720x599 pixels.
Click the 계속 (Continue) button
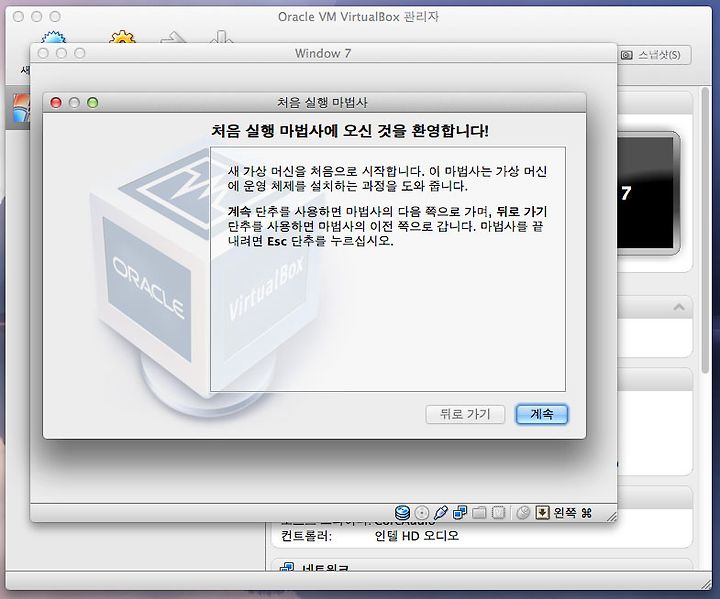[541, 414]
